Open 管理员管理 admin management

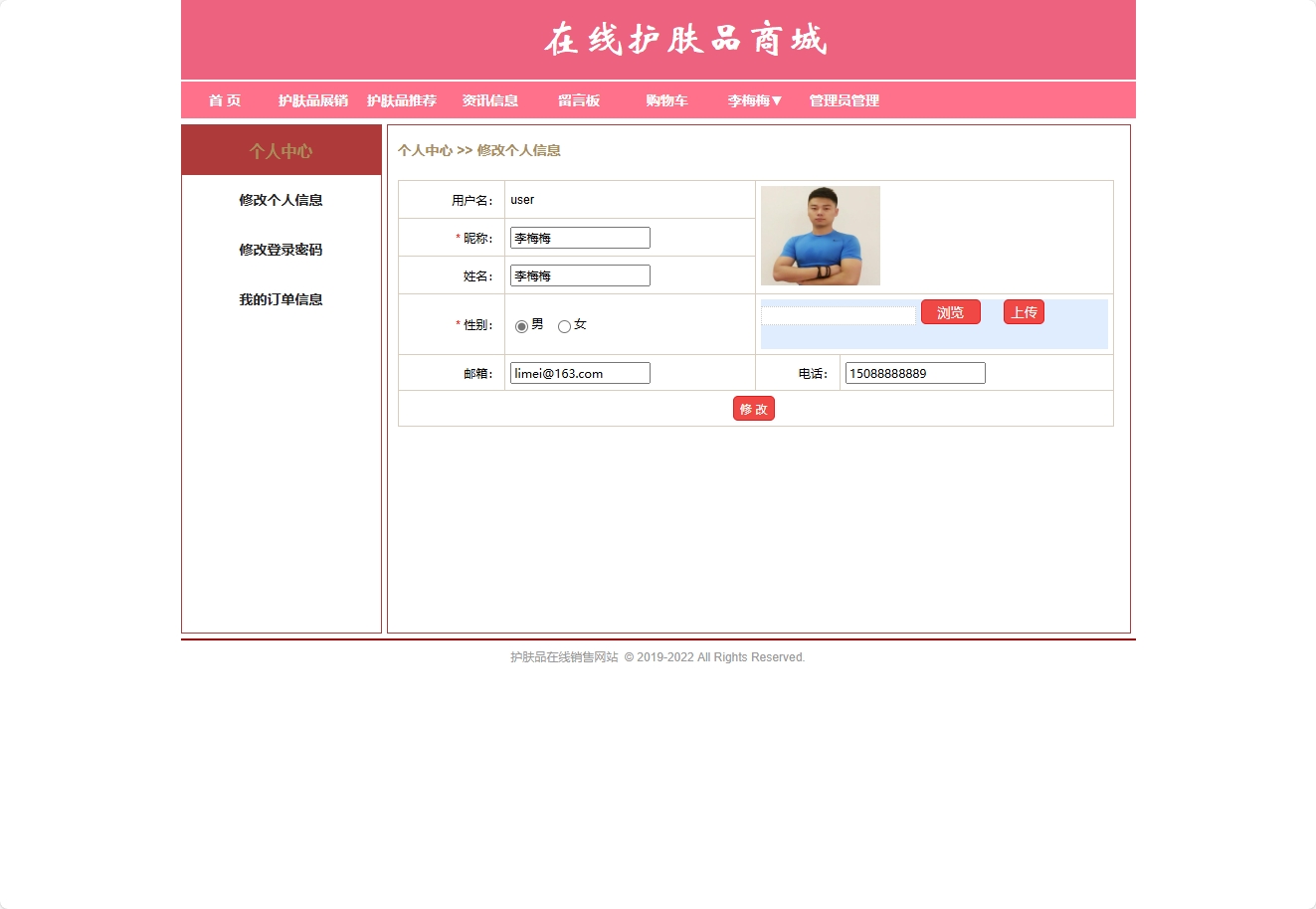(843, 100)
